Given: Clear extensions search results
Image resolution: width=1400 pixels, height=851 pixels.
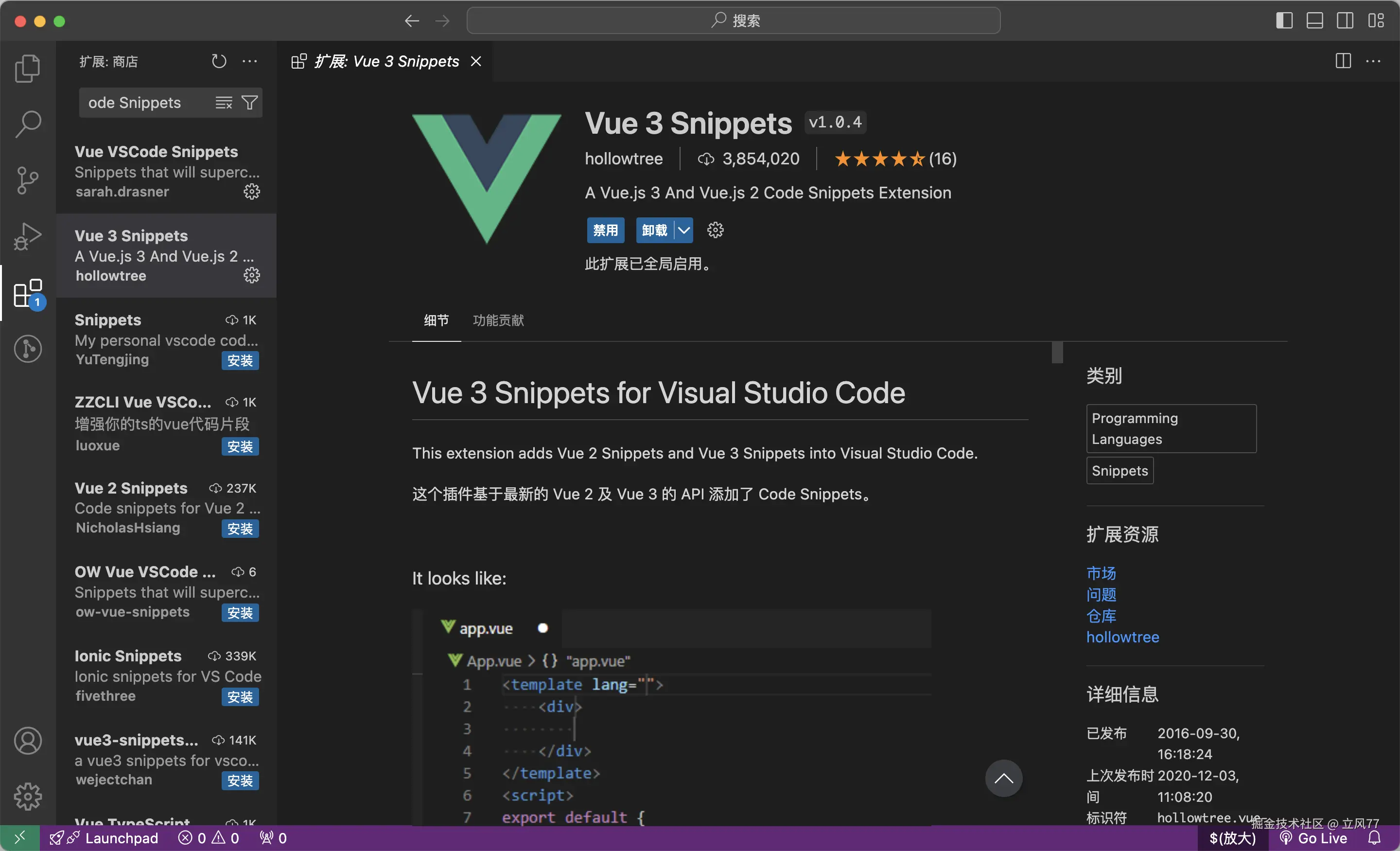Looking at the screenshot, I should tap(223, 102).
